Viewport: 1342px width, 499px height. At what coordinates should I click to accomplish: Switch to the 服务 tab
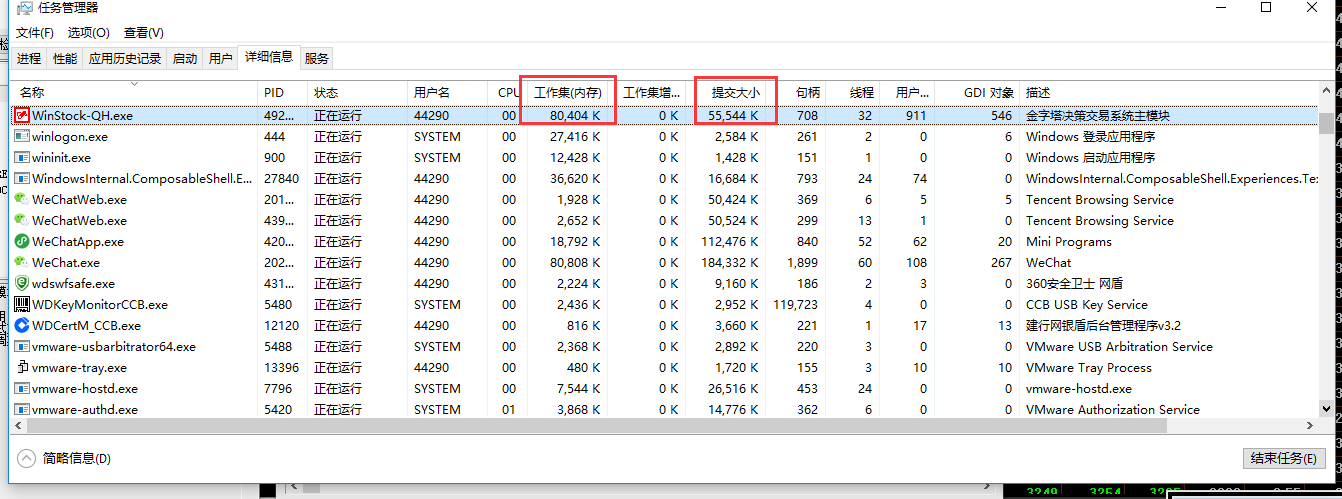click(x=317, y=59)
